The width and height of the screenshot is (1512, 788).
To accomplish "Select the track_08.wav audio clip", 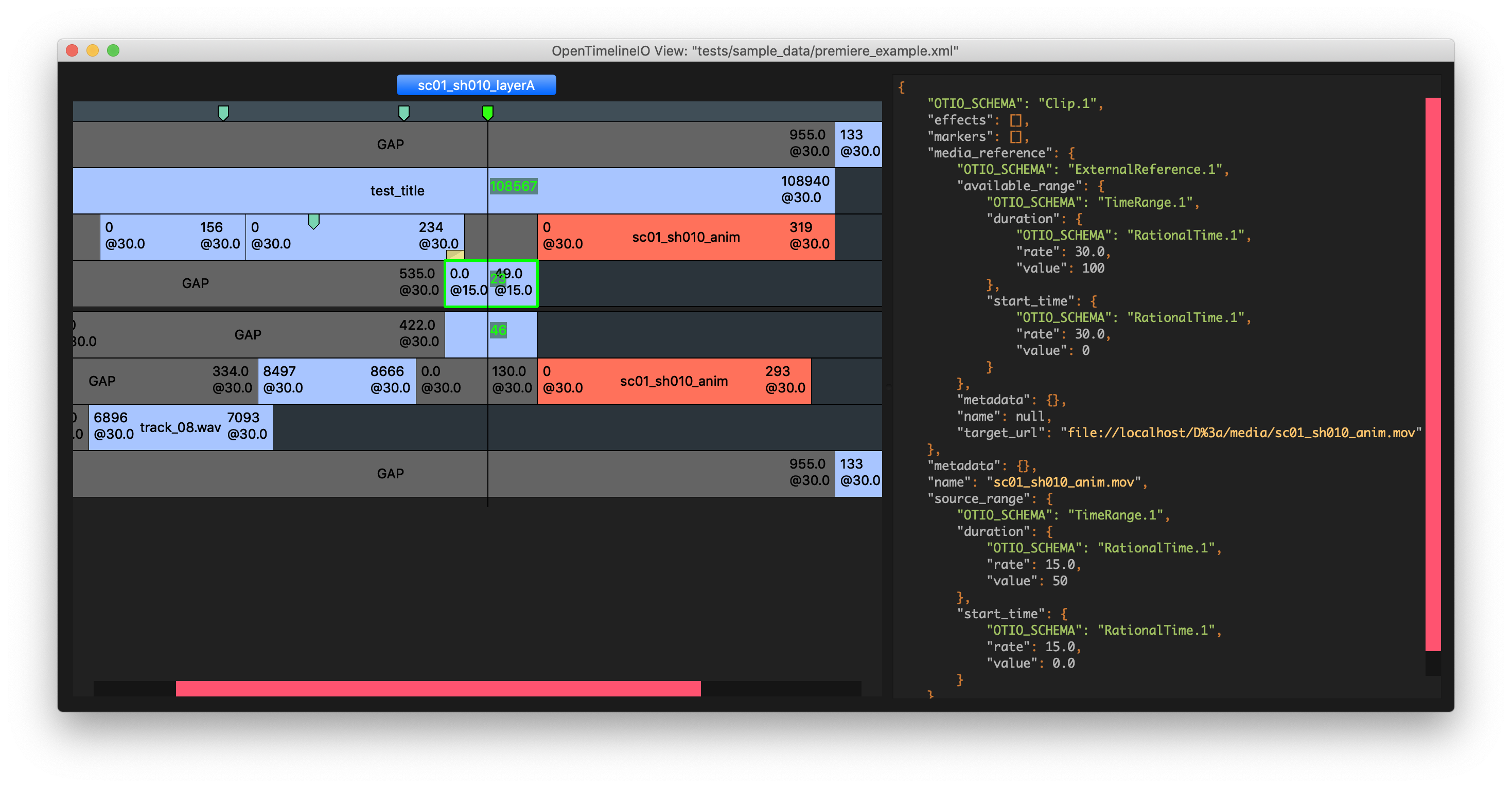I will [x=180, y=428].
